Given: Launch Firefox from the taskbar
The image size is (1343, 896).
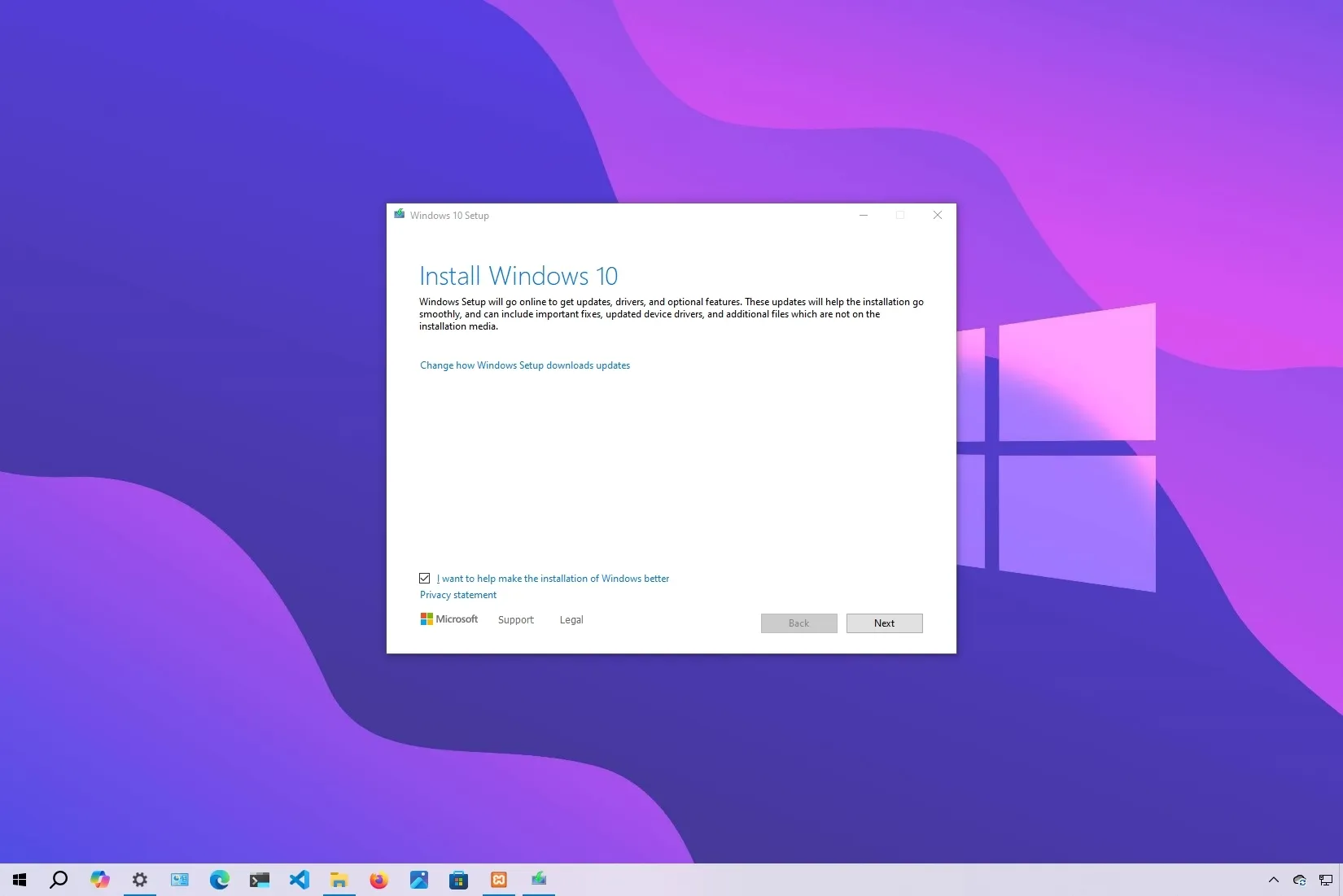Looking at the screenshot, I should coord(379,880).
